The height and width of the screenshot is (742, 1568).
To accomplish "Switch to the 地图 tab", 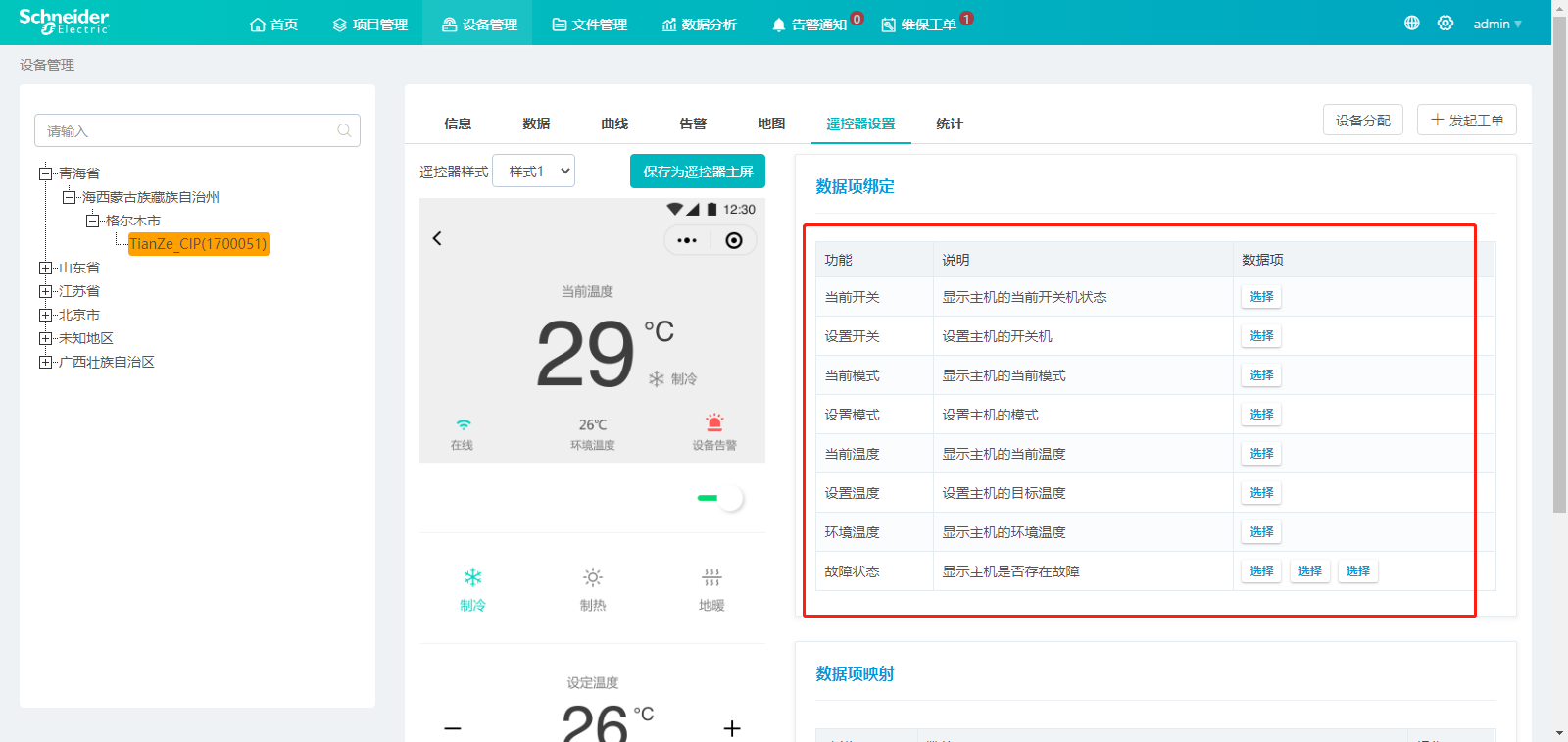I will pos(771,124).
